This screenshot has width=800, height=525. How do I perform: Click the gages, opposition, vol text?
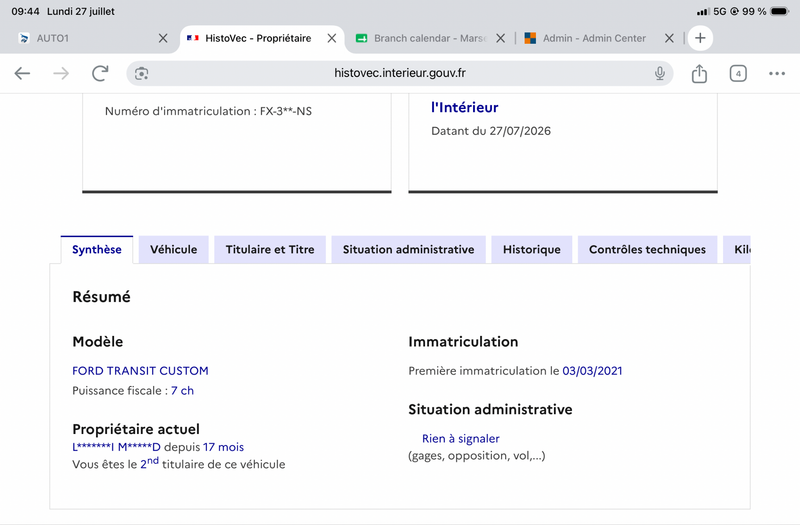tap(477, 456)
